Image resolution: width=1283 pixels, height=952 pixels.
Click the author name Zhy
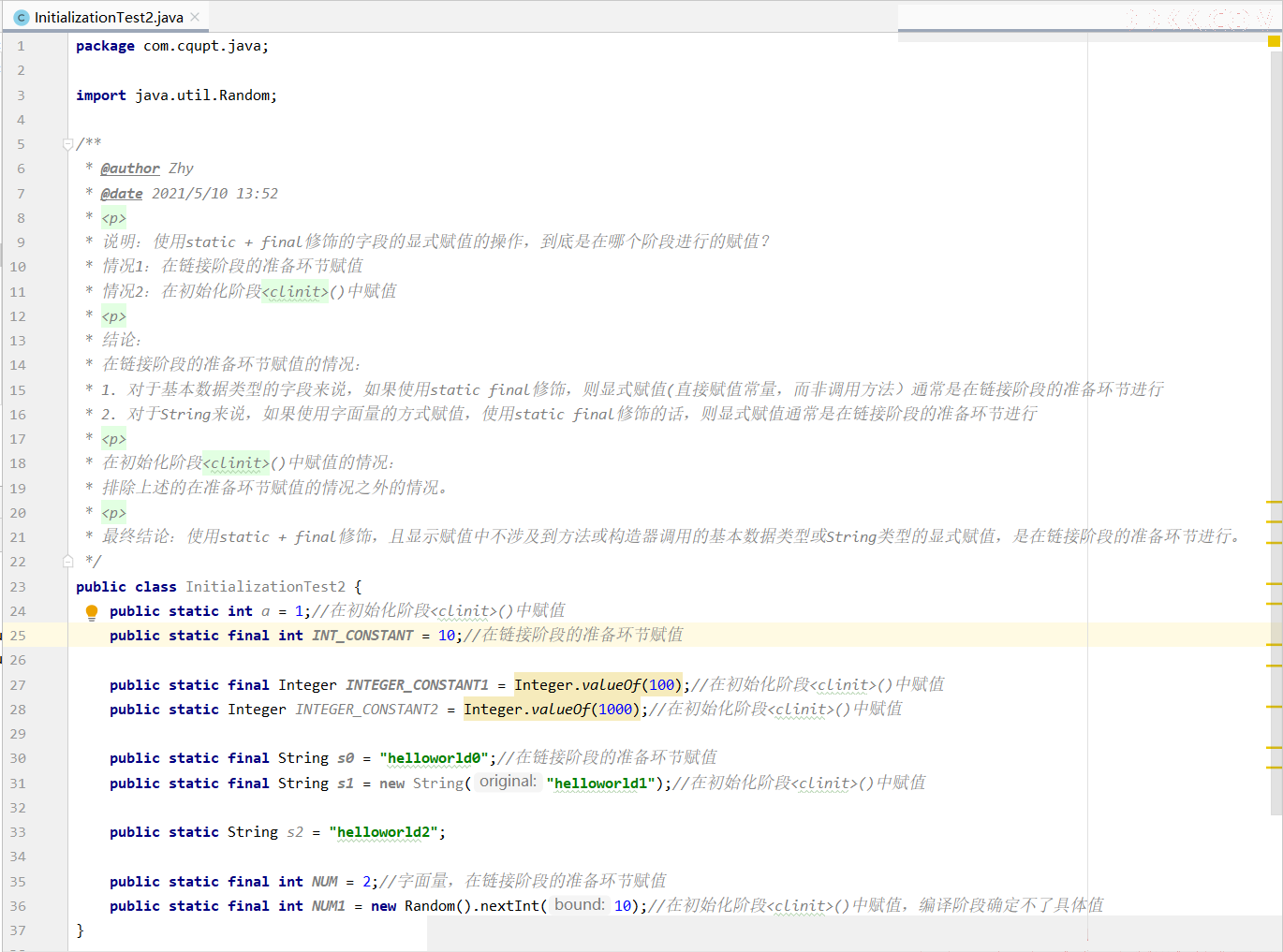tap(181, 168)
